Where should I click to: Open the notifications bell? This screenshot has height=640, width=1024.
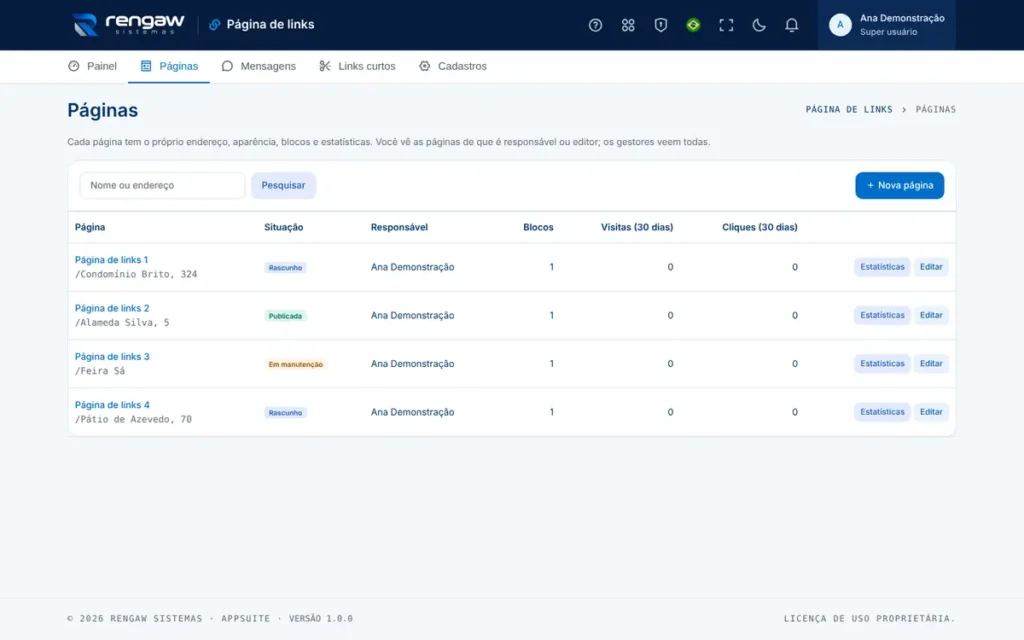792,25
